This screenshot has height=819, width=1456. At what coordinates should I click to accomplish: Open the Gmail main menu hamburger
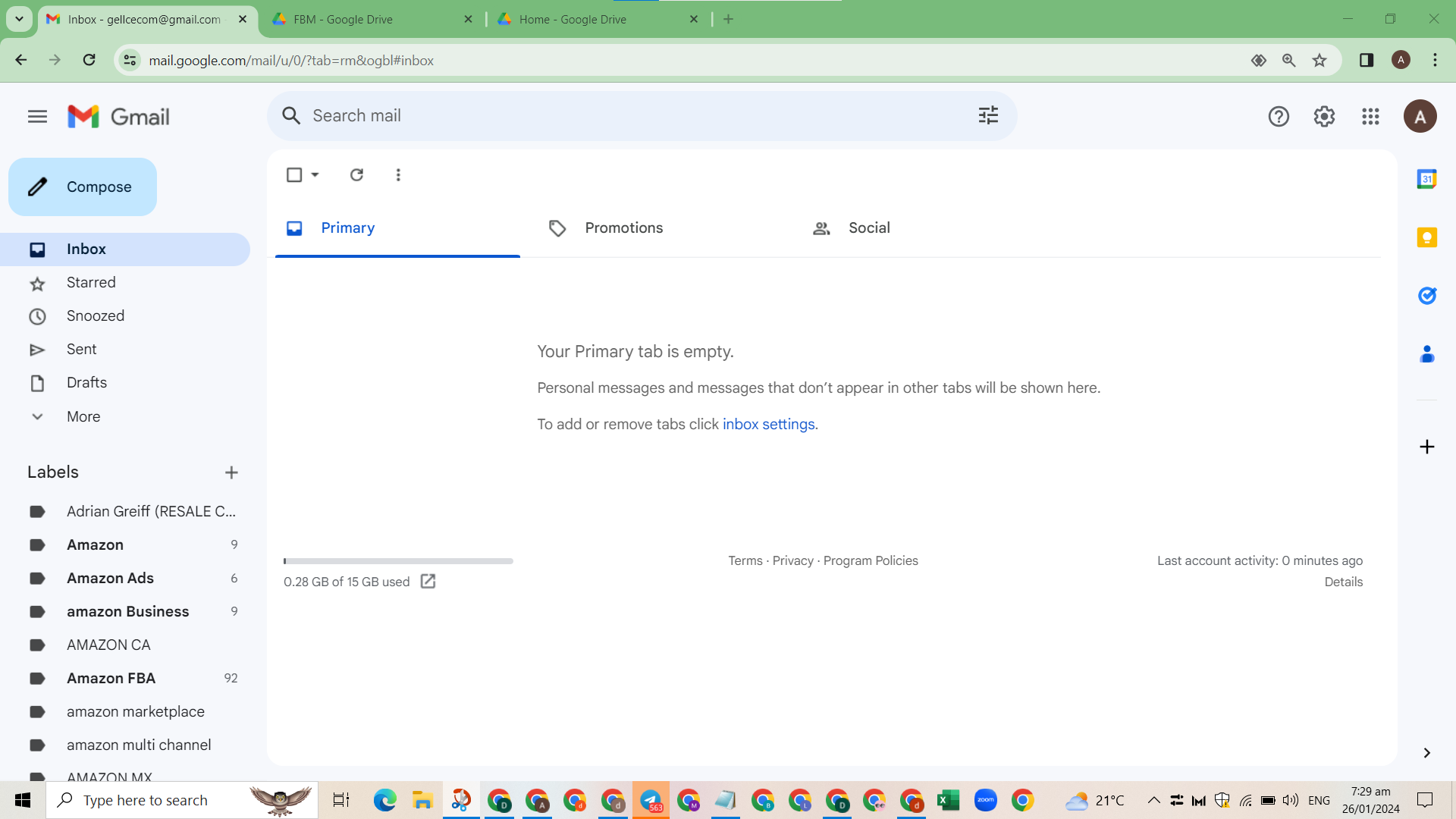[x=37, y=116]
